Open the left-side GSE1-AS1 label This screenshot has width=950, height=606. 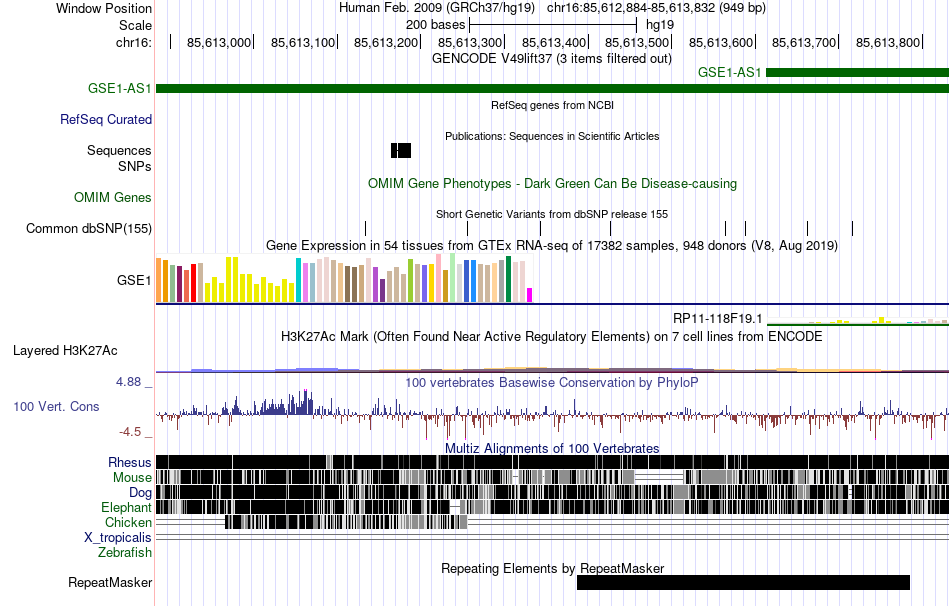[x=119, y=88]
